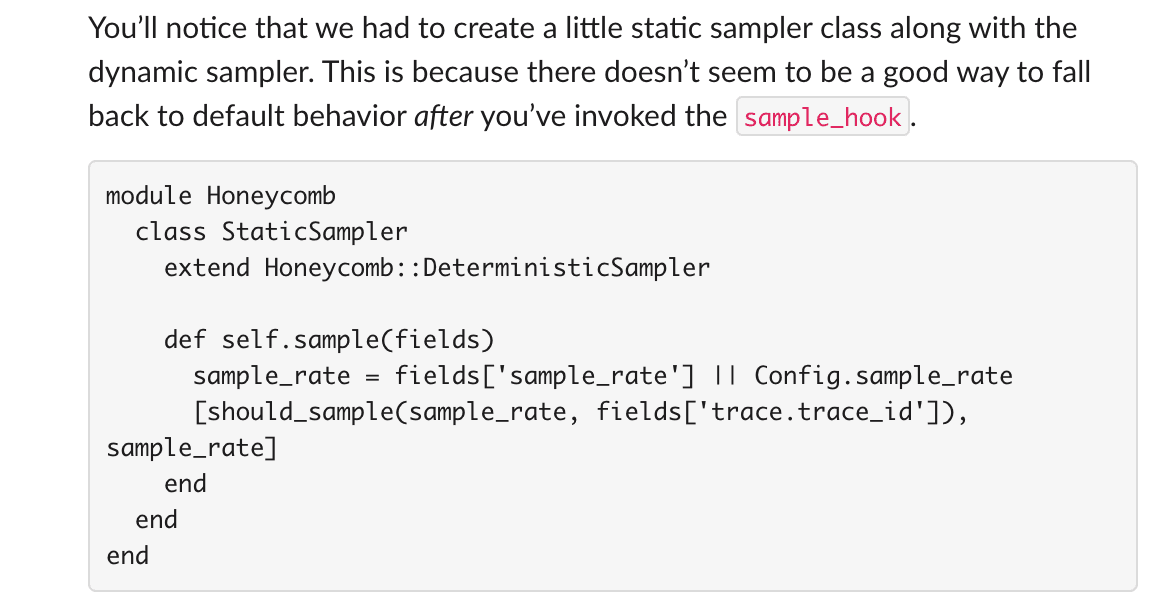This screenshot has width=1166, height=602.
Task: Click the || operator in the code
Action: 725,376
